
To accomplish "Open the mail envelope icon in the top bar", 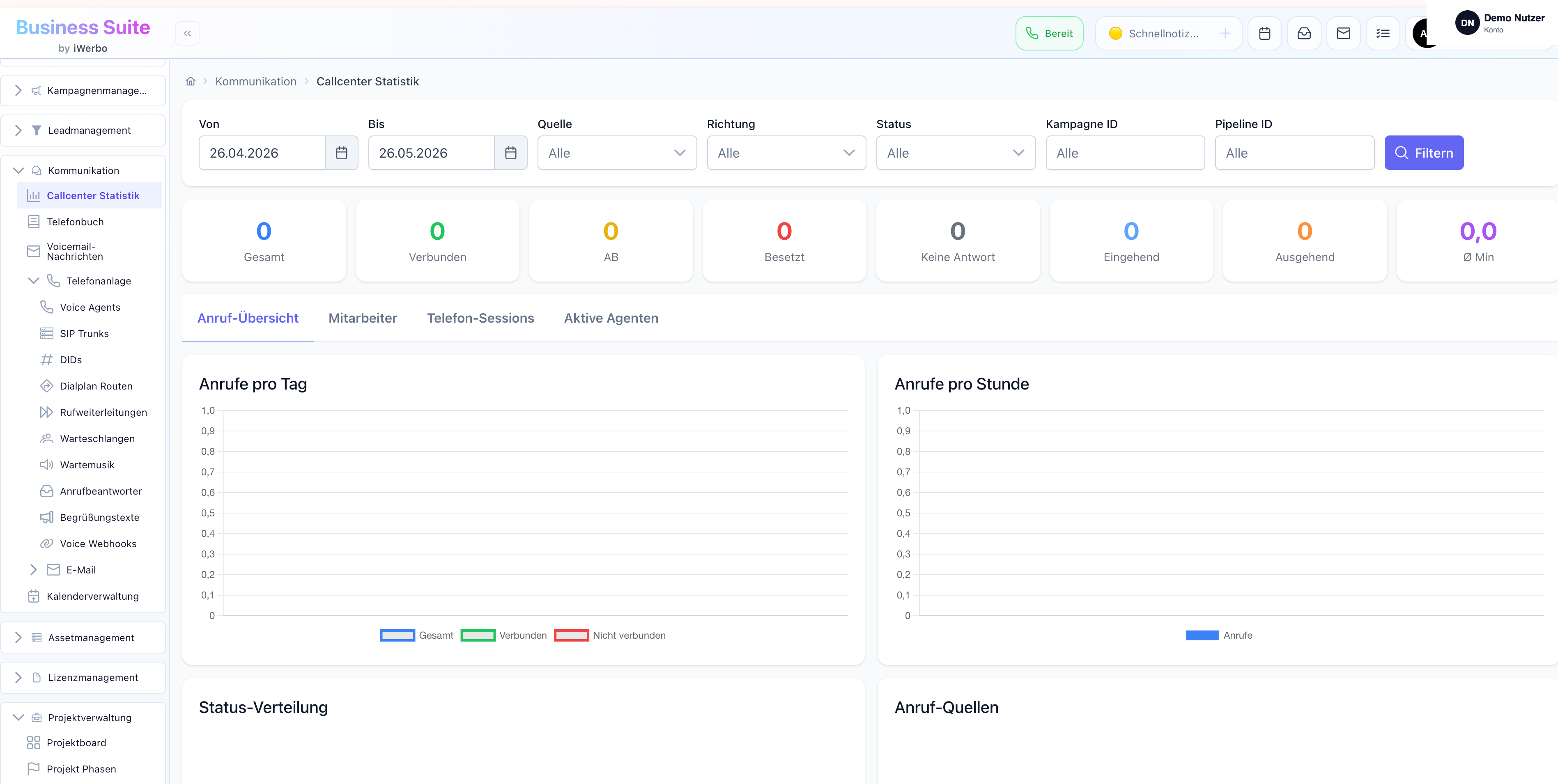I will [x=1343, y=33].
